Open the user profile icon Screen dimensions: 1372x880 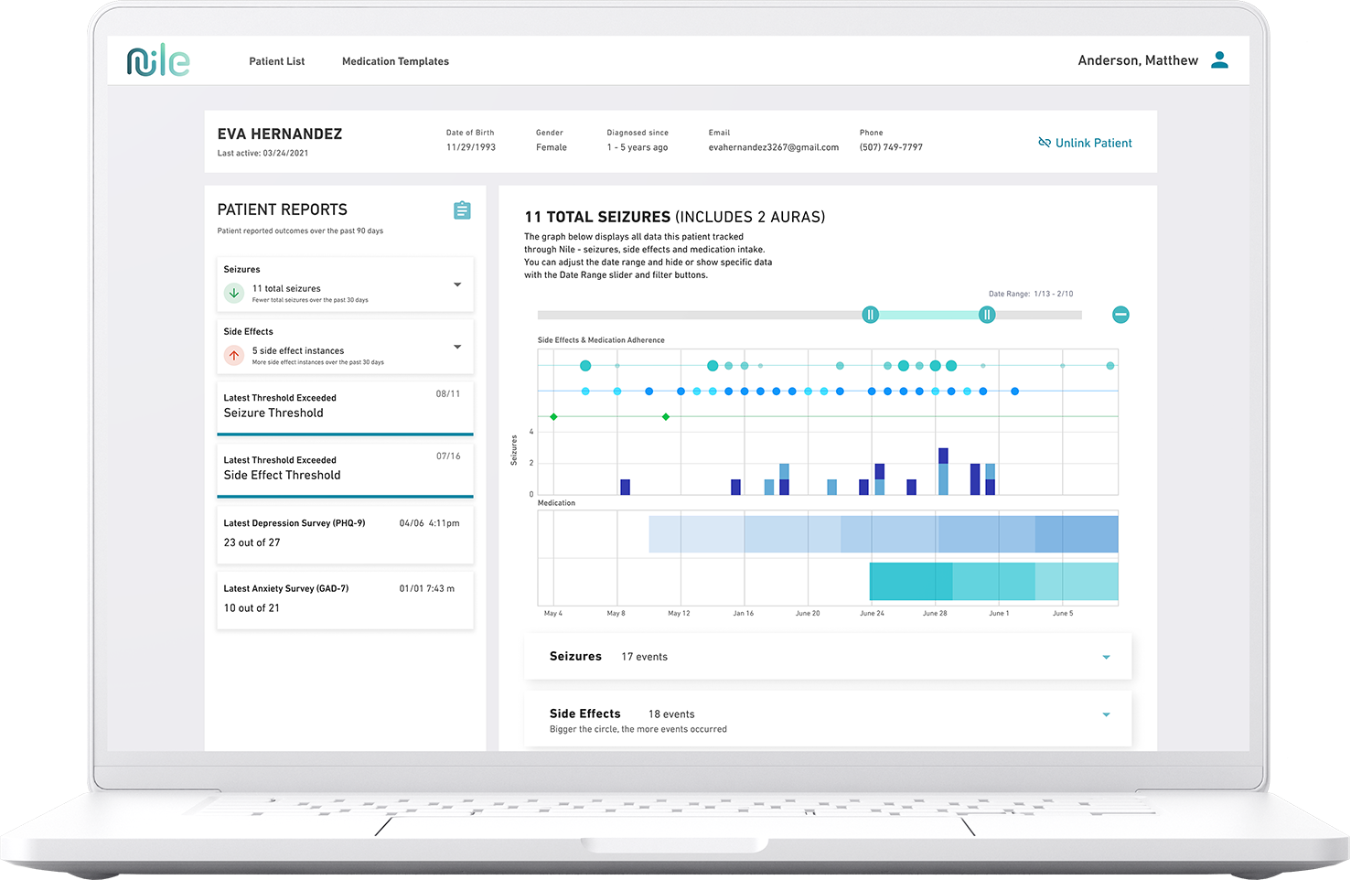pyautogui.click(x=1219, y=60)
